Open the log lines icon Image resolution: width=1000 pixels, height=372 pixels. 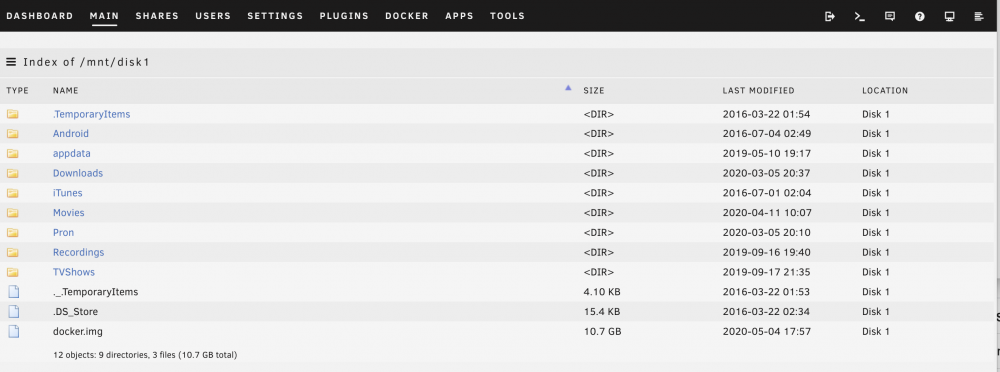point(980,17)
